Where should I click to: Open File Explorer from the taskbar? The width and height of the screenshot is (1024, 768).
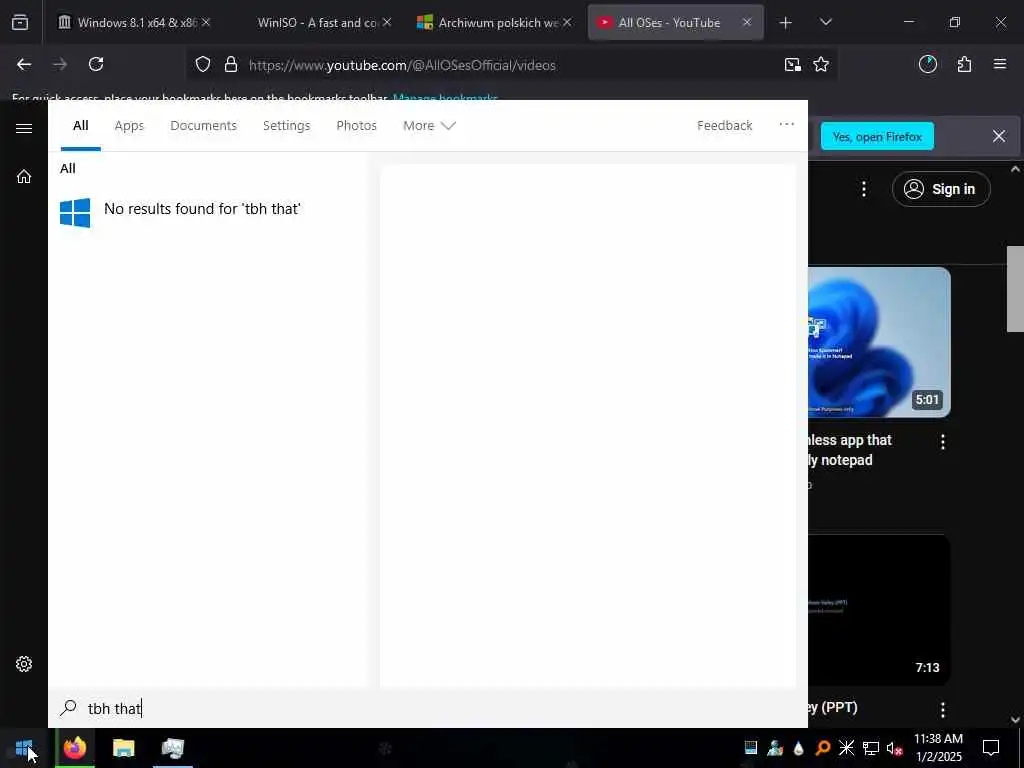tap(123, 748)
